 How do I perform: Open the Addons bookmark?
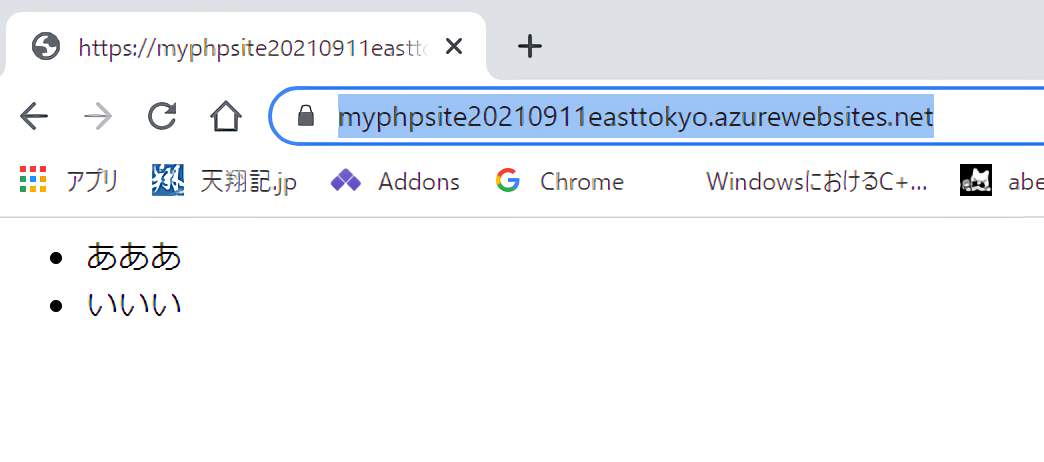click(x=395, y=181)
